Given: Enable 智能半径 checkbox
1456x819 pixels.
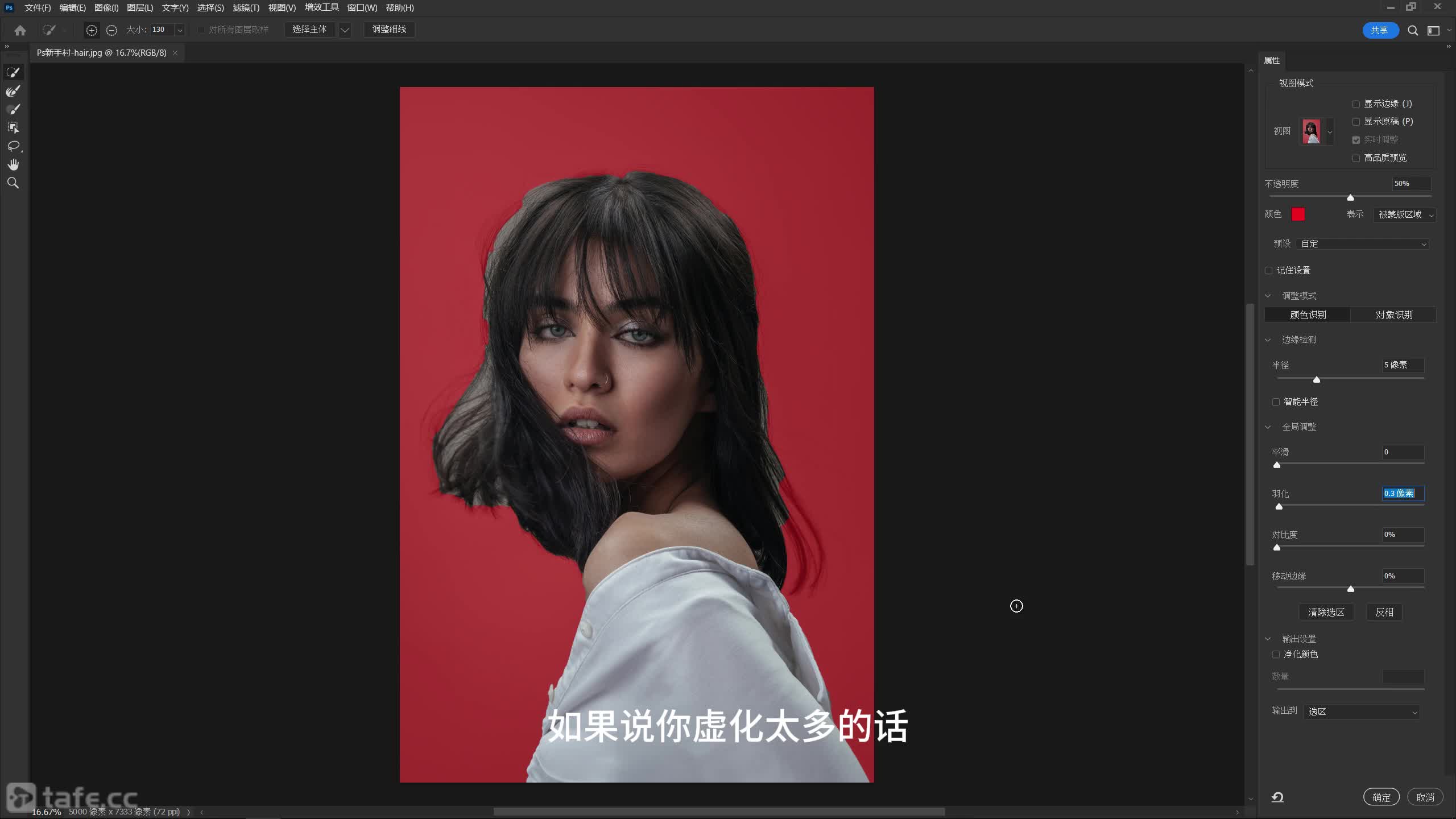Looking at the screenshot, I should coord(1276,402).
